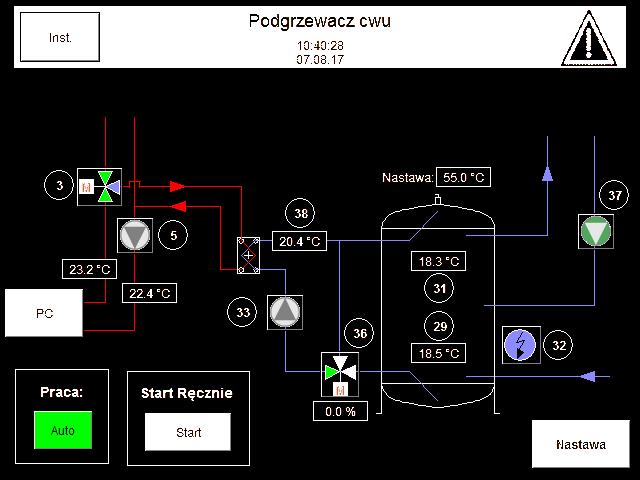Click the Praca: label
Image resolution: width=640 pixels, height=480 pixels.
tap(62, 392)
